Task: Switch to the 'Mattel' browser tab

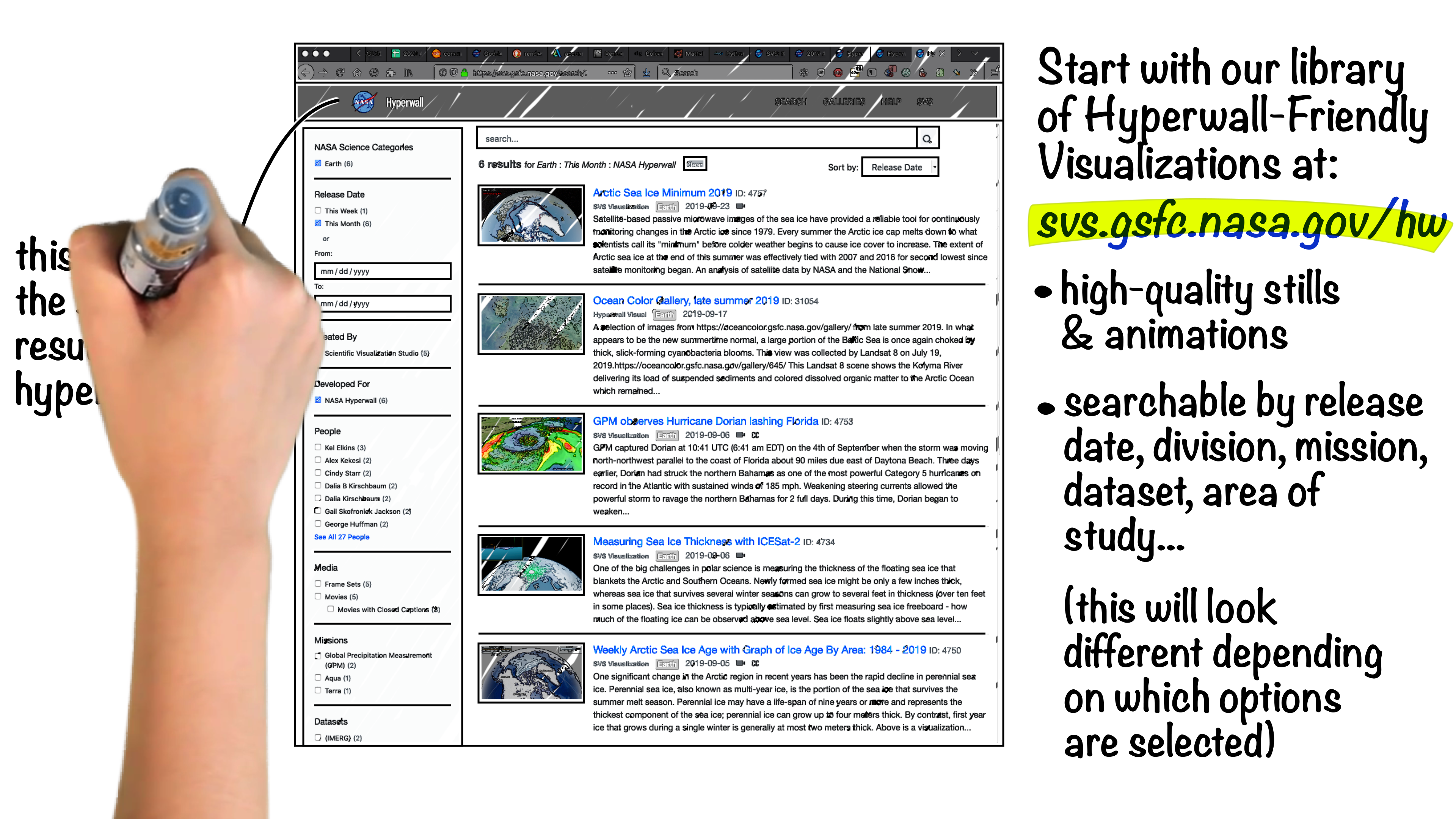Action: pos(689,54)
